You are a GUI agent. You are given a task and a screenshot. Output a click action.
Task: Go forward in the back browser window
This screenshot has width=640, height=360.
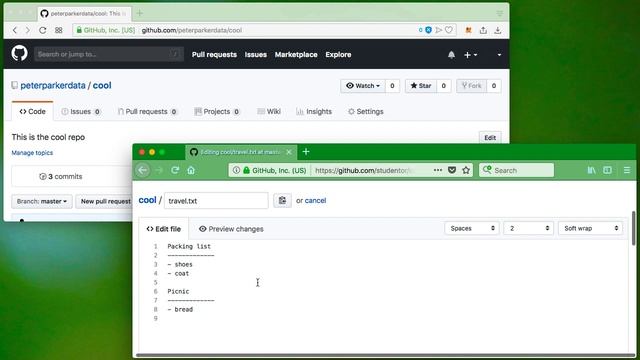(27, 30)
